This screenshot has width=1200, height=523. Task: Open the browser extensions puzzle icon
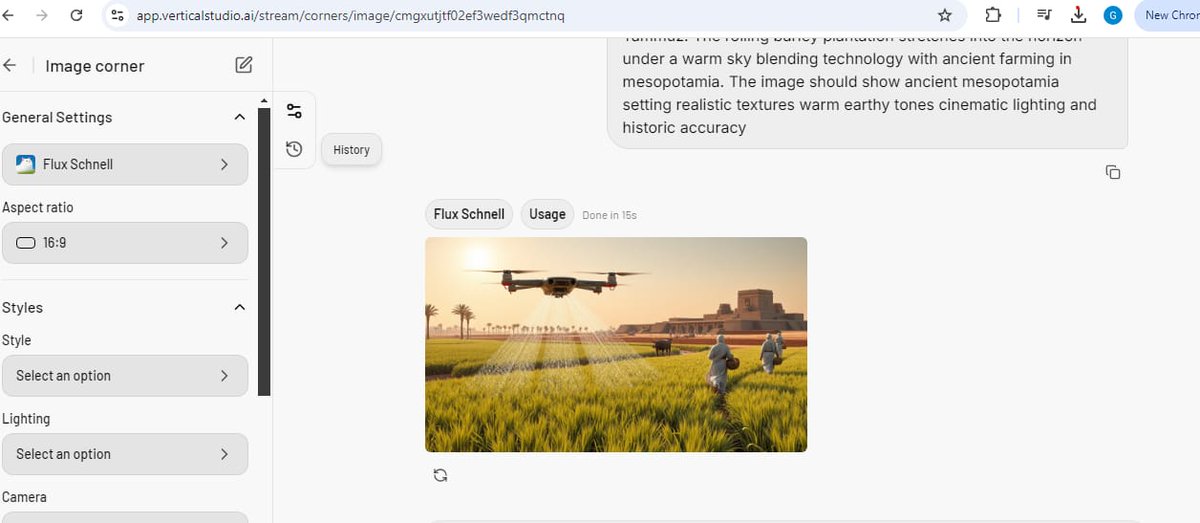(993, 16)
